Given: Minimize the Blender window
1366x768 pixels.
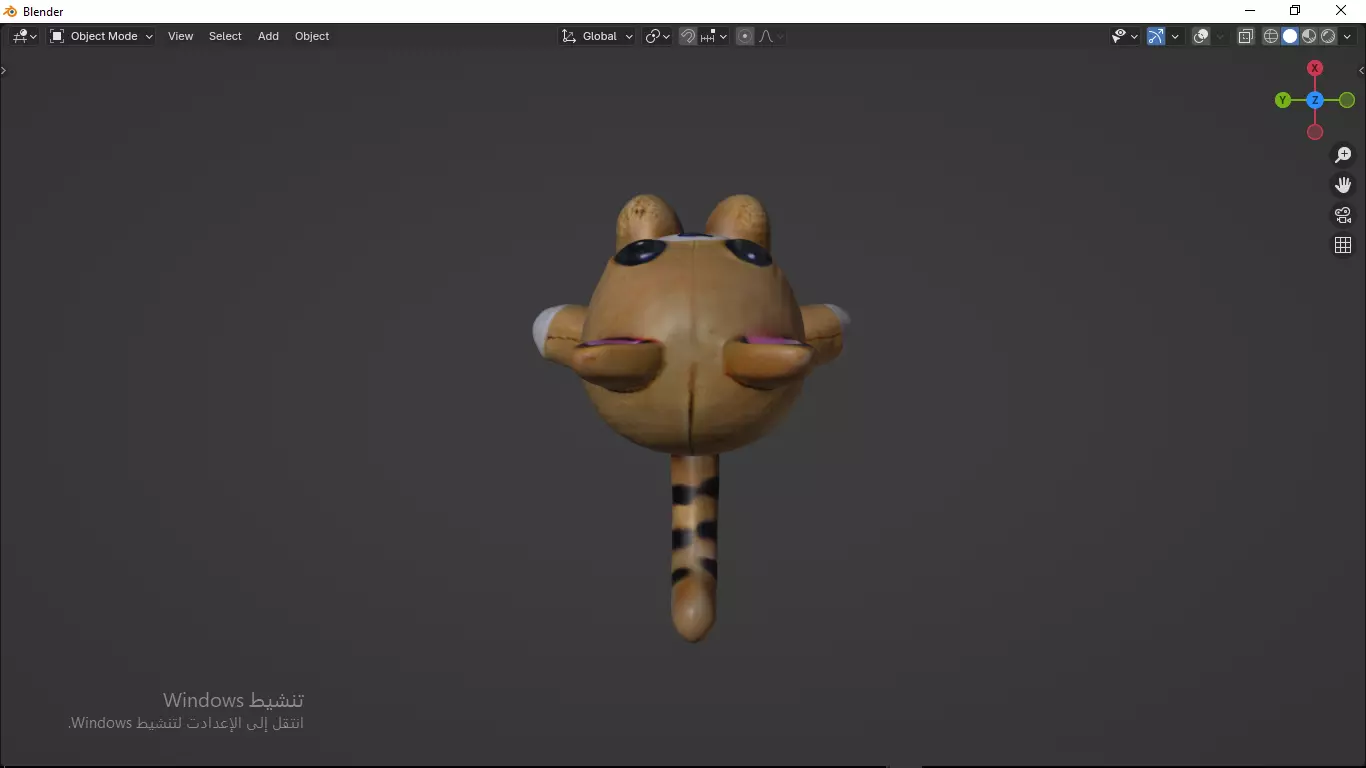Looking at the screenshot, I should coord(1249,11).
